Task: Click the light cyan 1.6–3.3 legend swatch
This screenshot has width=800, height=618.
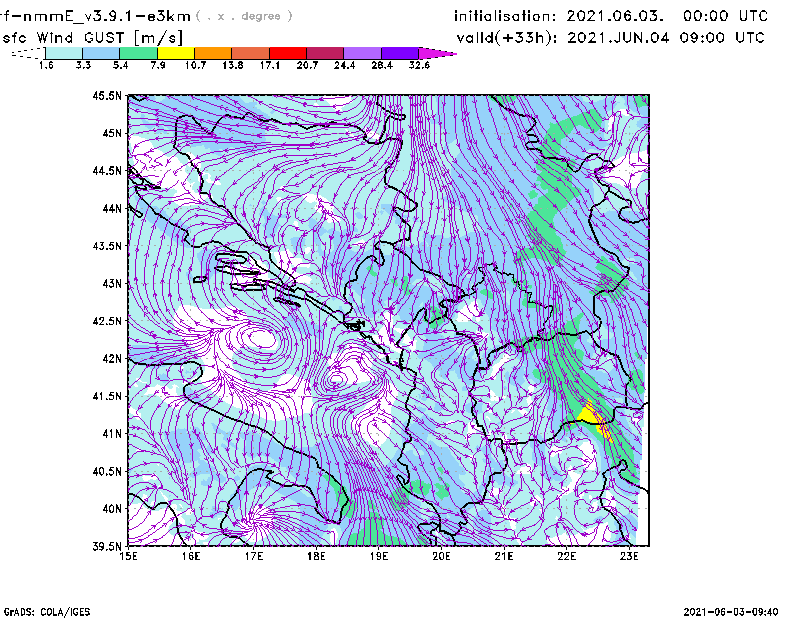Action: pos(64,53)
